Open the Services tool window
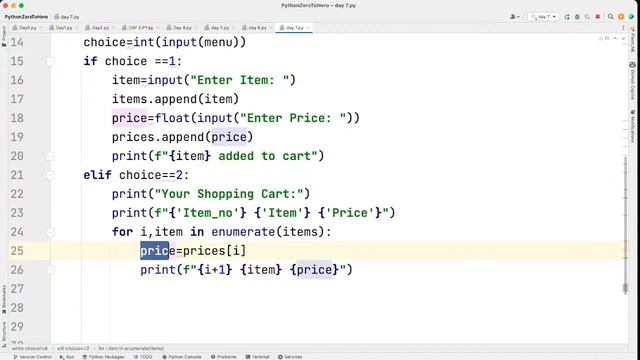 pos(290,357)
